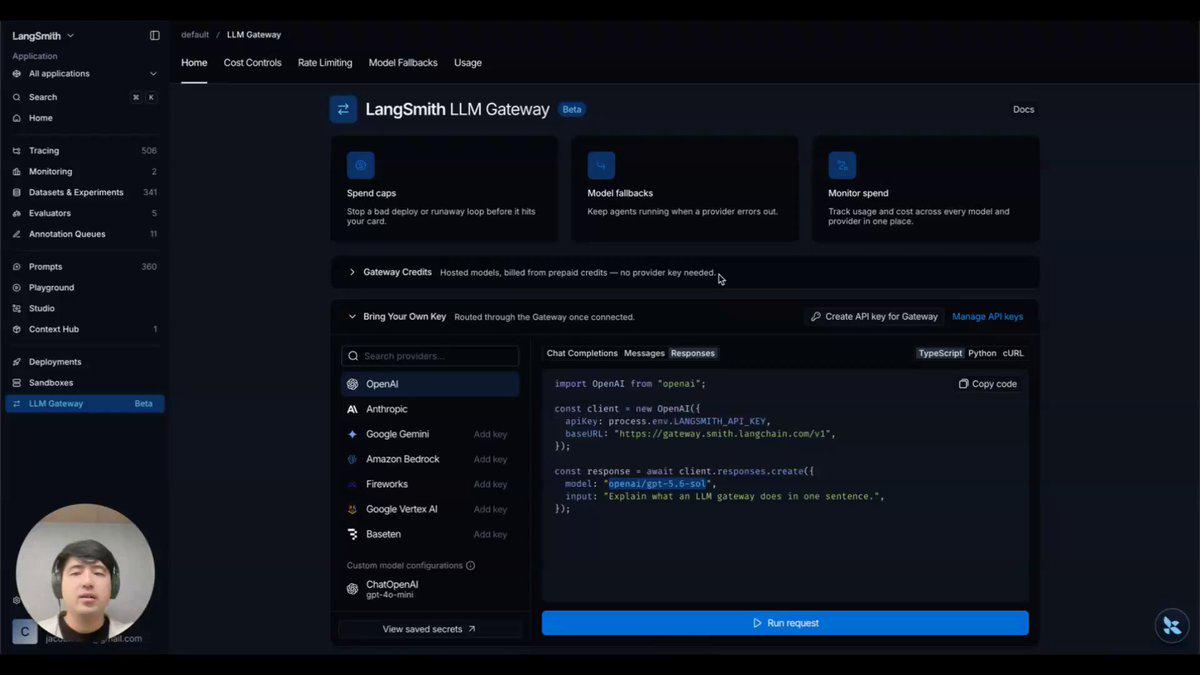Image resolution: width=1200 pixels, height=675 pixels.
Task: Click Add key for Google Gemini
Action: 490,434
